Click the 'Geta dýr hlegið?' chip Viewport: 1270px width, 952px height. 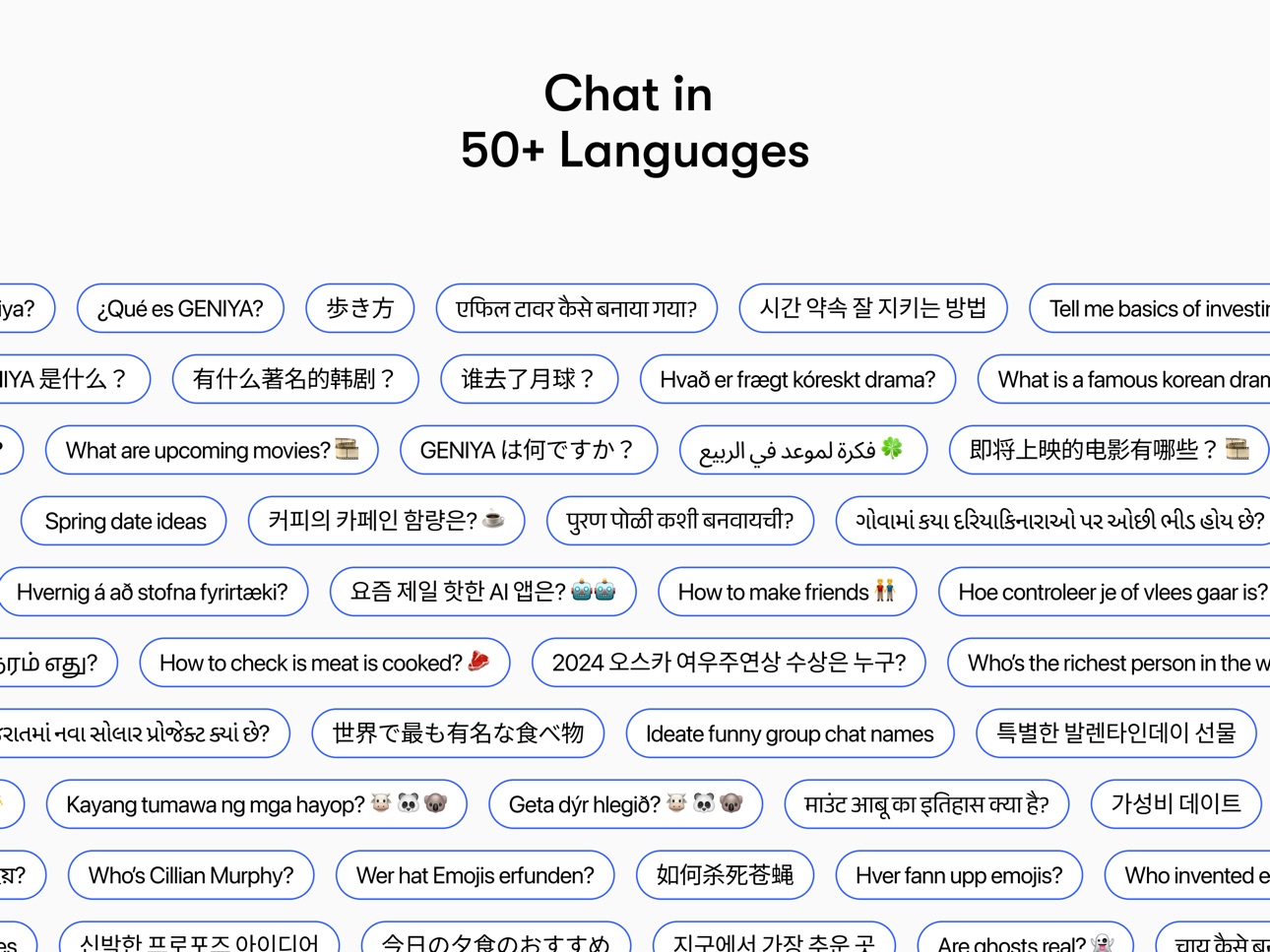[x=625, y=804]
